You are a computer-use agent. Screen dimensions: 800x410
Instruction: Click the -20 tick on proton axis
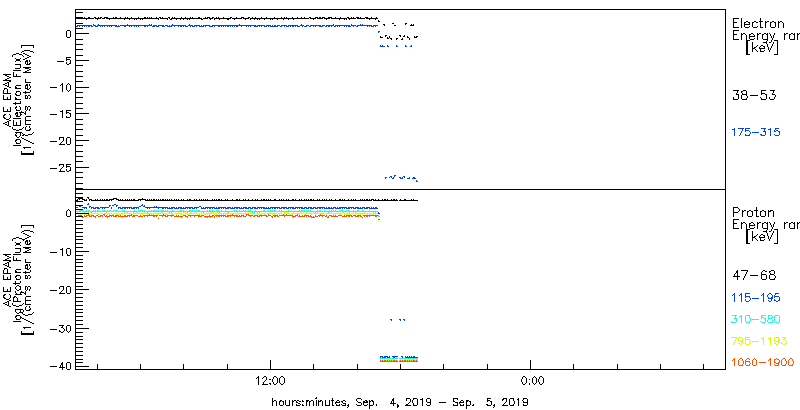[59, 290]
